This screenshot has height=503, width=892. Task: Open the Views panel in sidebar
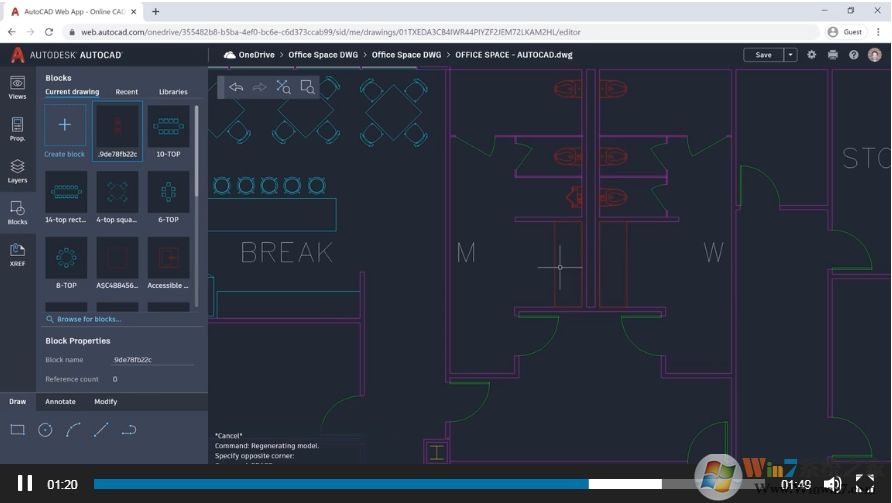click(17, 87)
